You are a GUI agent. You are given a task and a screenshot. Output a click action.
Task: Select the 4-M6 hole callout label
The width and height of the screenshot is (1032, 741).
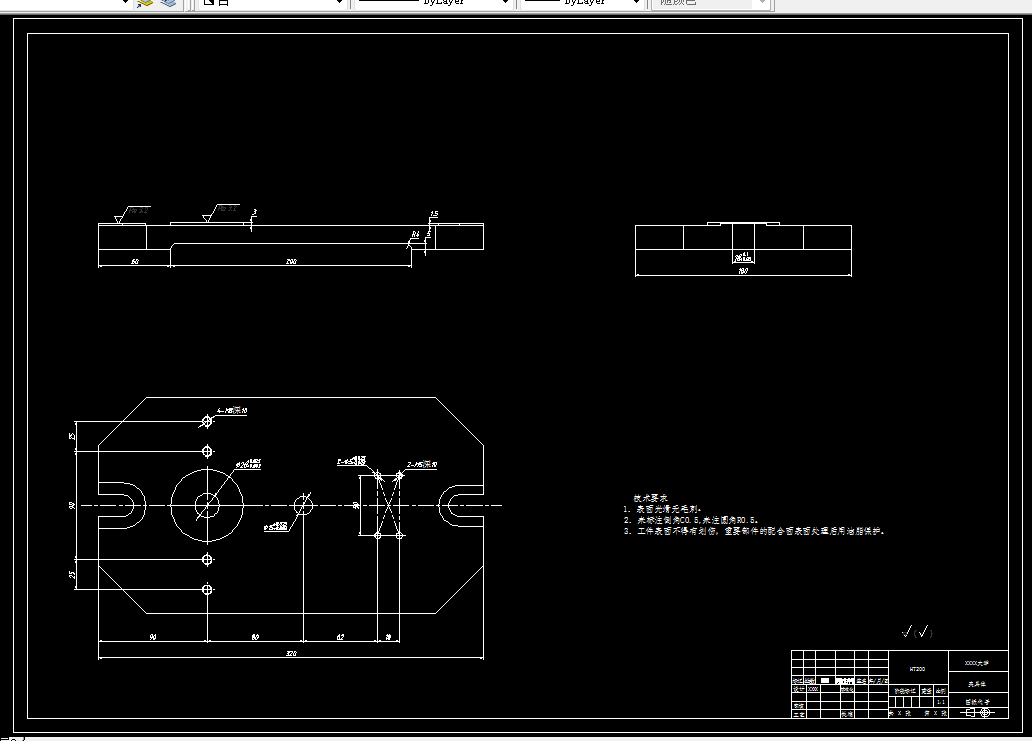point(232,411)
